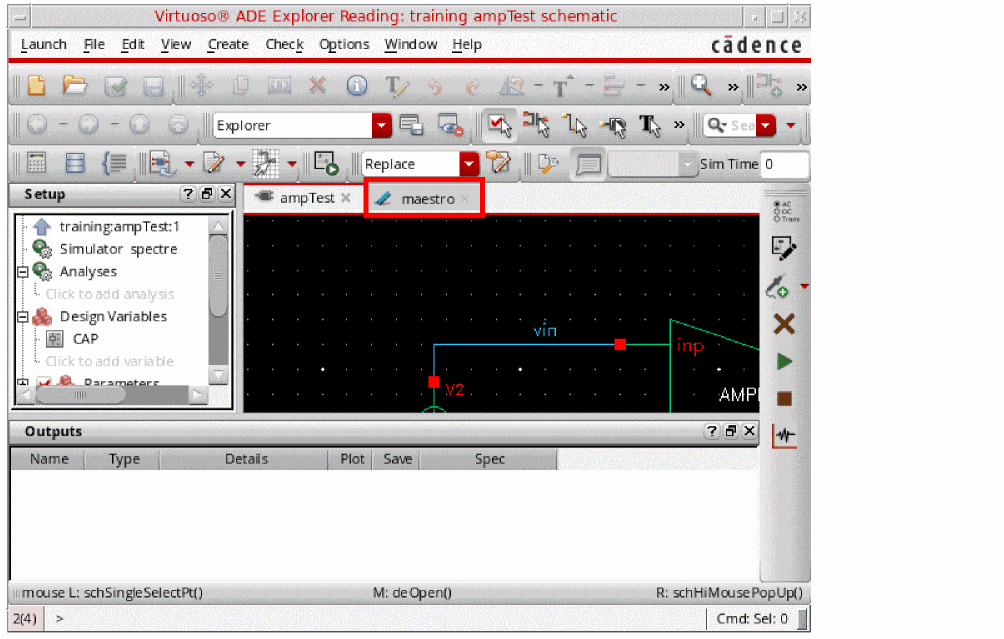Screen dimensions: 1004x639
Task: Open the File menu
Action: (x=94, y=44)
